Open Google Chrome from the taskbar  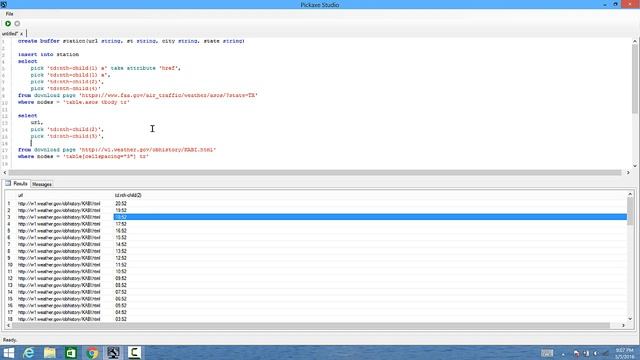click(x=92, y=353)
